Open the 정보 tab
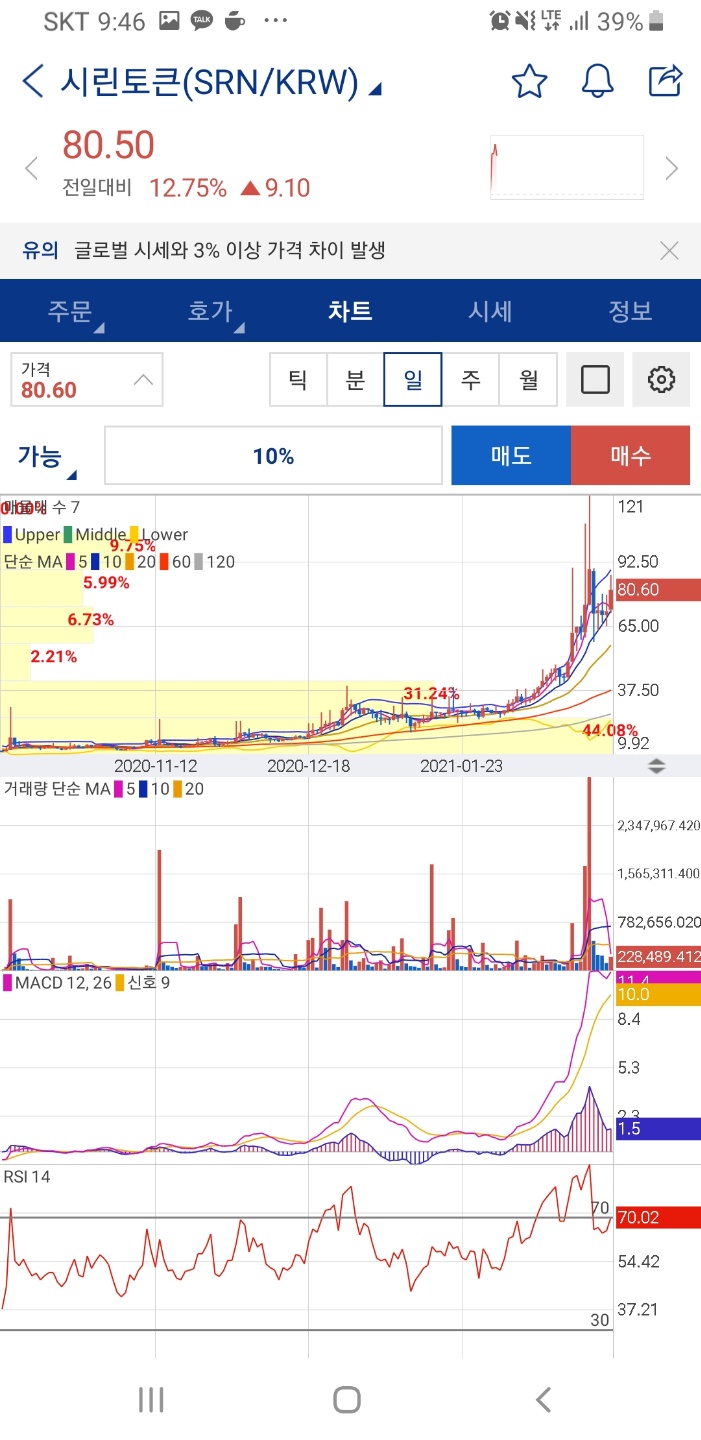701x1440 pixels. (x=630, y=310)
